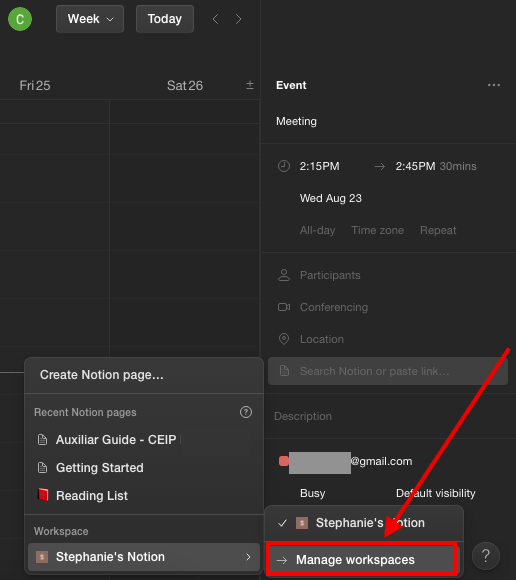This screenshot has width=516, height=580.
Task: Set the event Repeat option
Action: tap(438, 230)
